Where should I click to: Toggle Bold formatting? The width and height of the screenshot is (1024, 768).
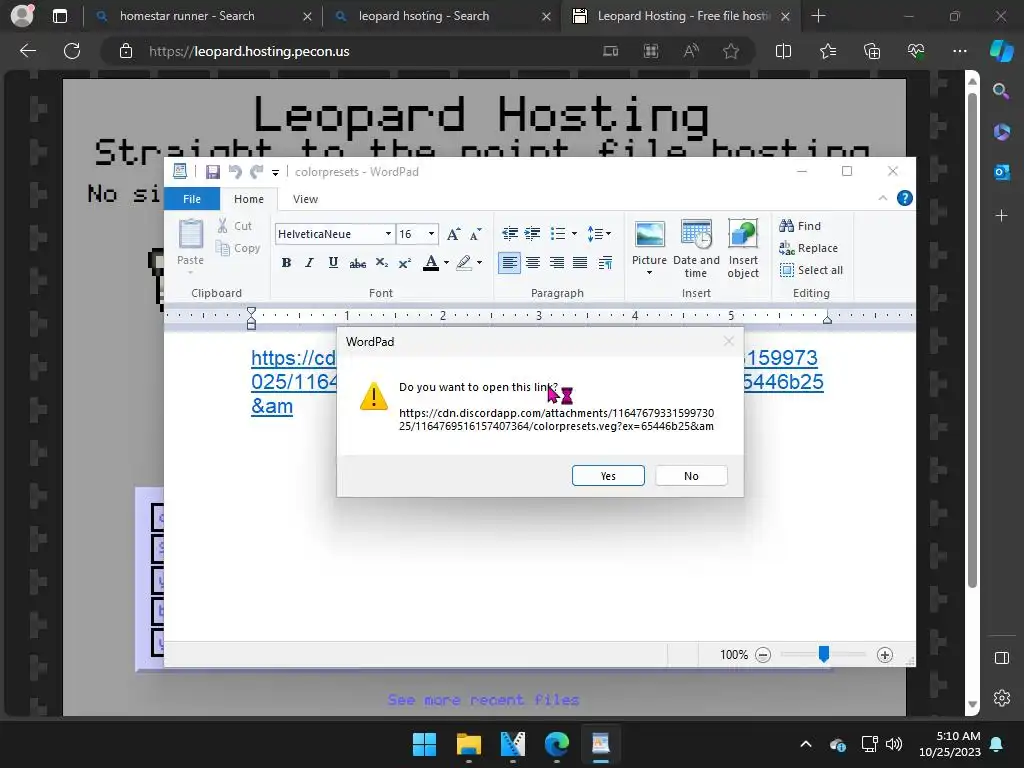point(286,263)
